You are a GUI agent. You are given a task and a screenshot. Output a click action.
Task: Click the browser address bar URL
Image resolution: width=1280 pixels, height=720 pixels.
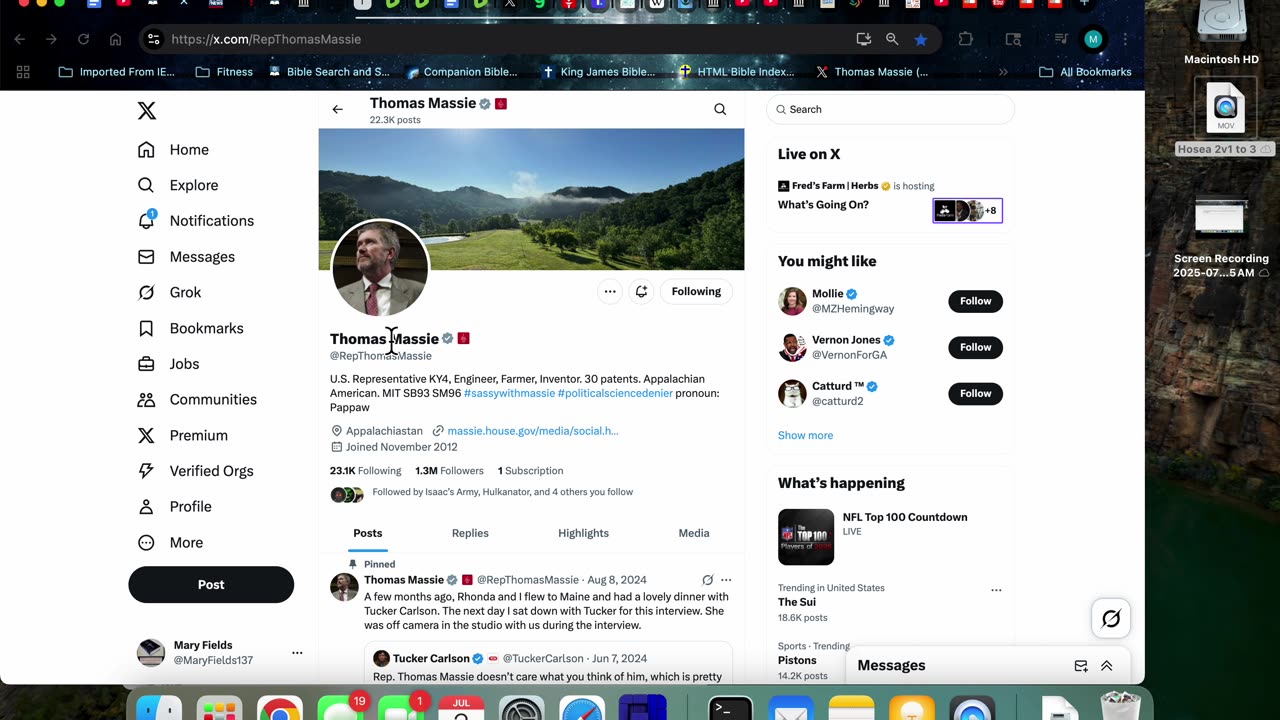[266, 39]
